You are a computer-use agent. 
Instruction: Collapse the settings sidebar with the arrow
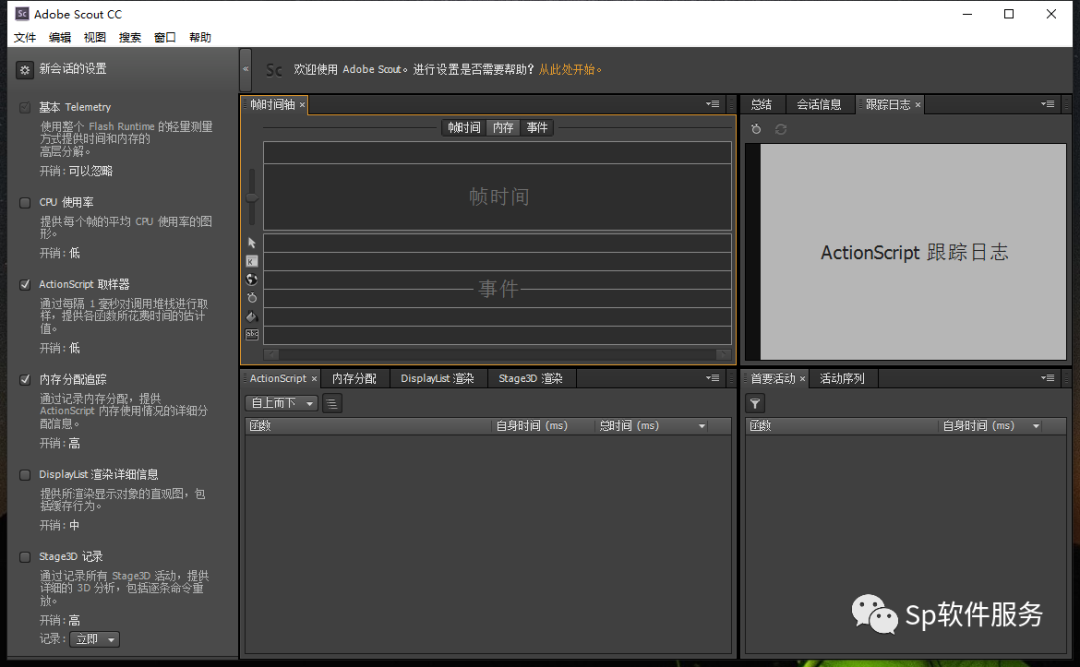click(245, 69)
